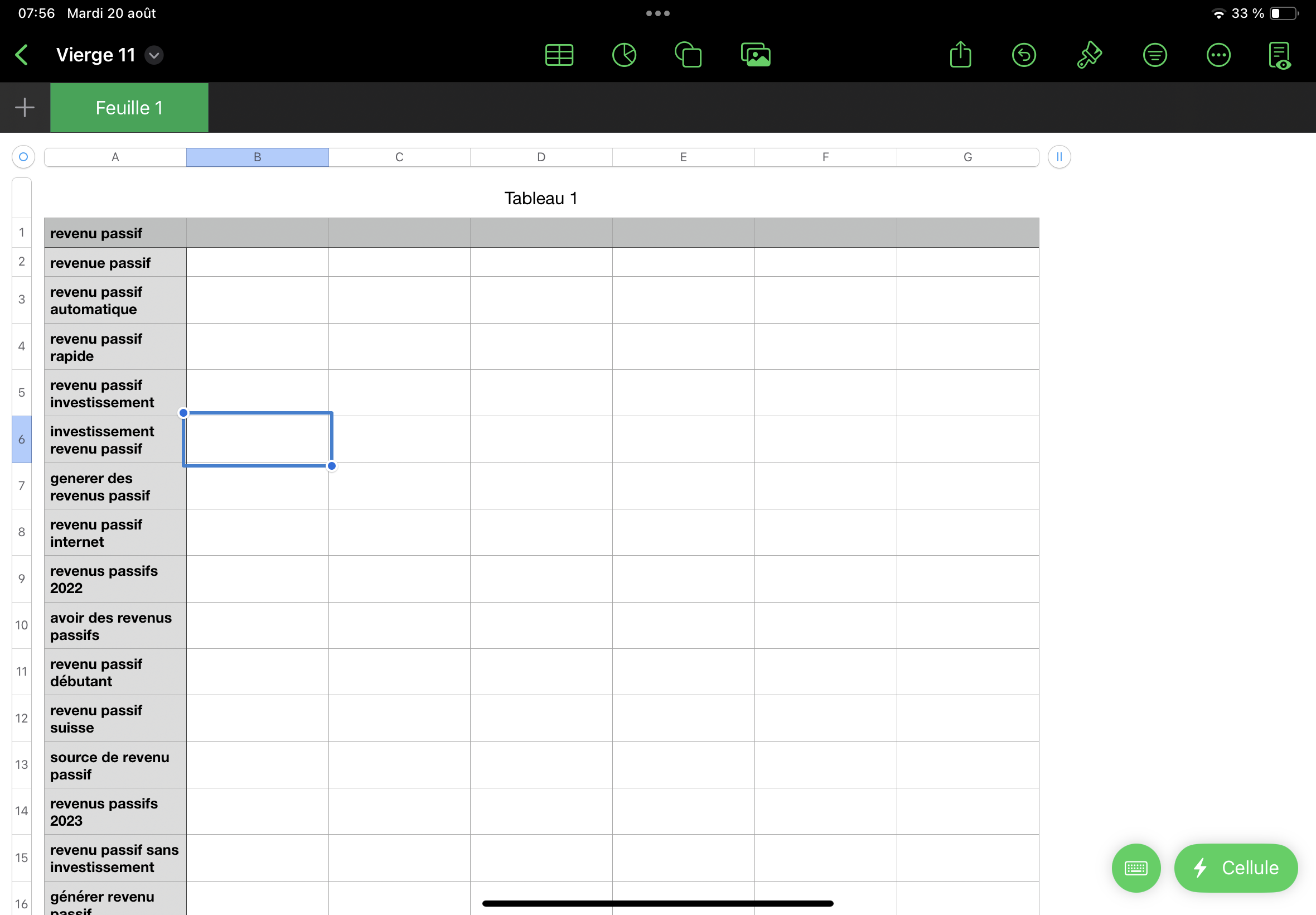This screenshot has height=915, width=1316.
Task: Select the cell 'revenu passif automatique'
Action: coord(115,300)
